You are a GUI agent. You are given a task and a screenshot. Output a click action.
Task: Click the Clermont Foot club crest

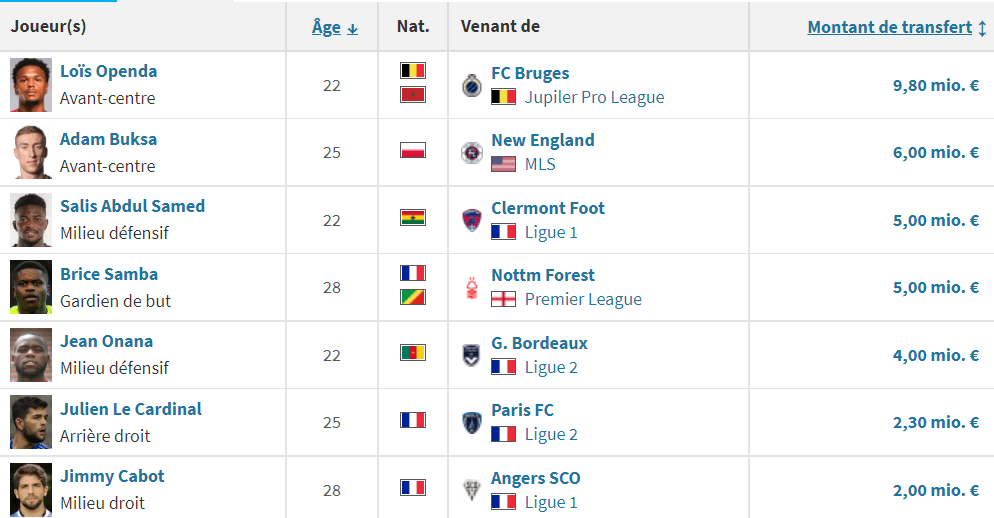coord(471,220)
